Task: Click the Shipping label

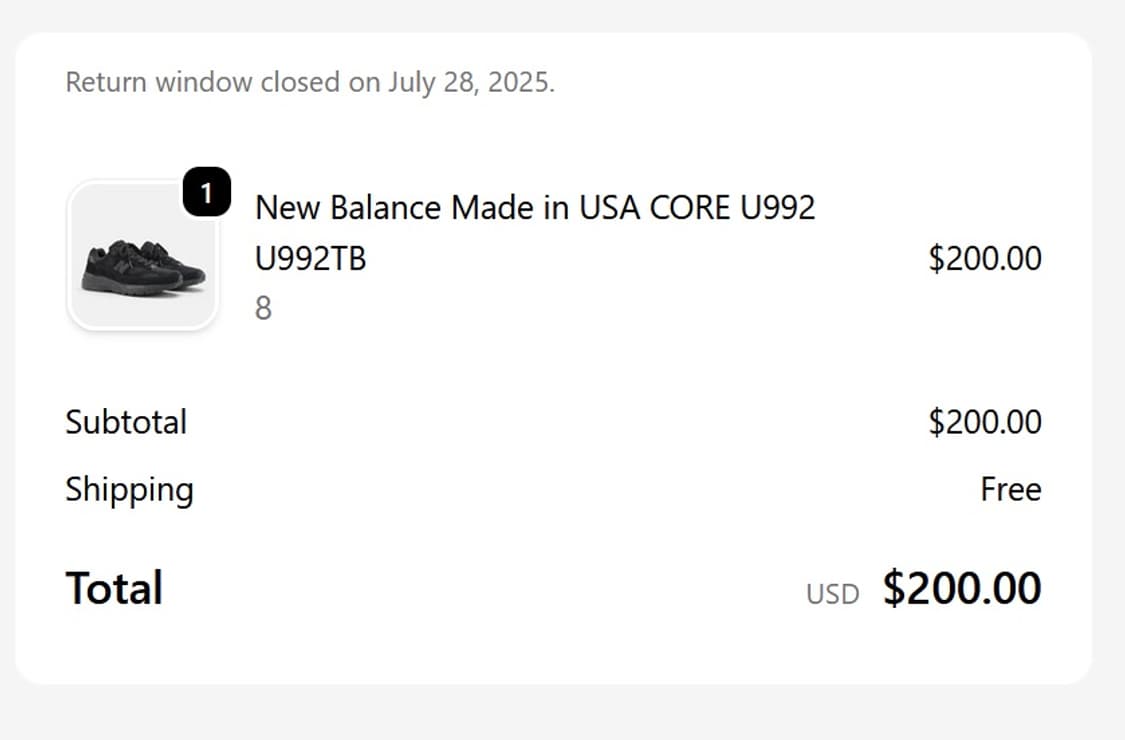Action: [x=129, y=490]
